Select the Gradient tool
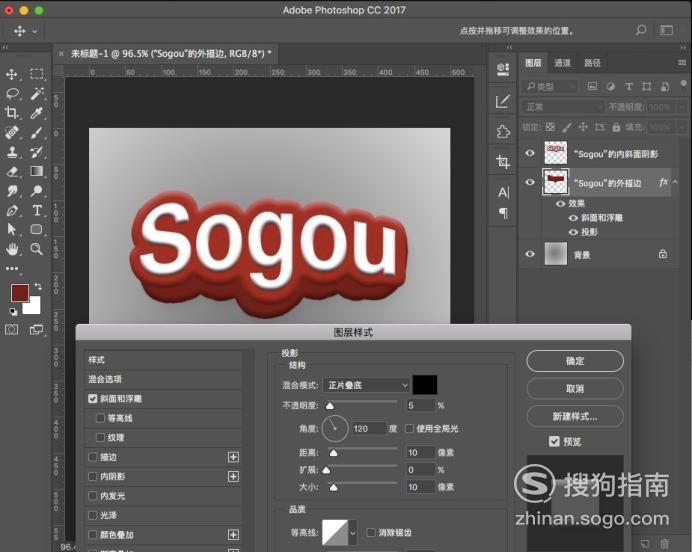The image size is (692, 552). tap(37, 171)
